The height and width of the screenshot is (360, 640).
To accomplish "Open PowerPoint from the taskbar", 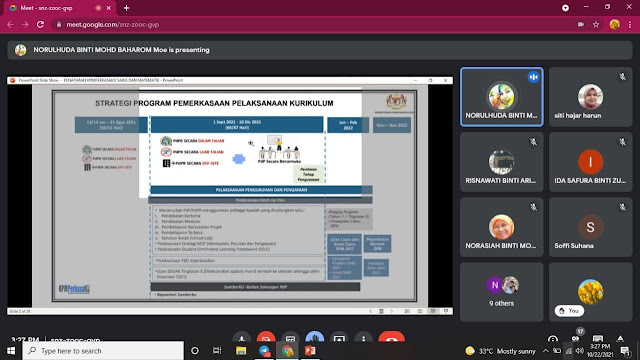I will (x=310, y=351).
